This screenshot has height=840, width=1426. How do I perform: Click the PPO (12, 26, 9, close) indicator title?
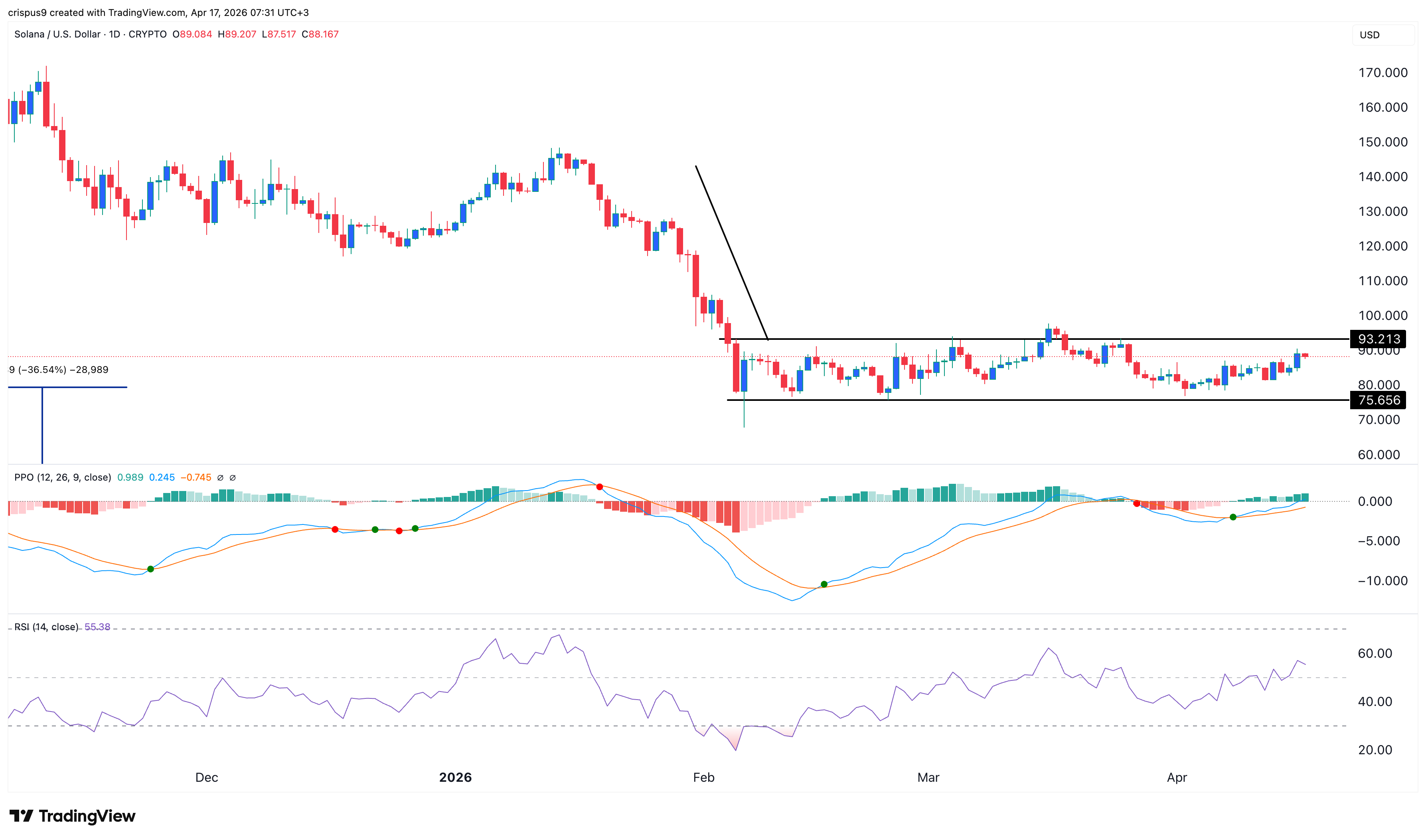tap(62, 477)
